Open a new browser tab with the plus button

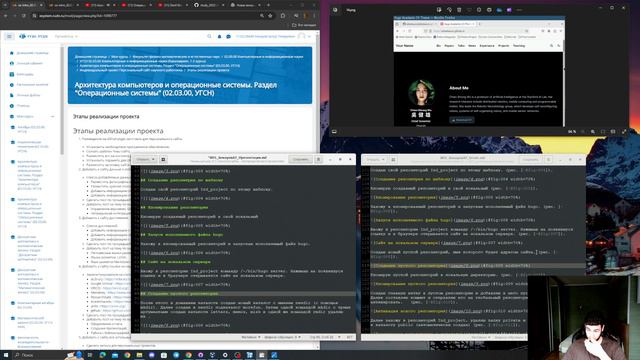pyautogui.click(x=268, y=5)
